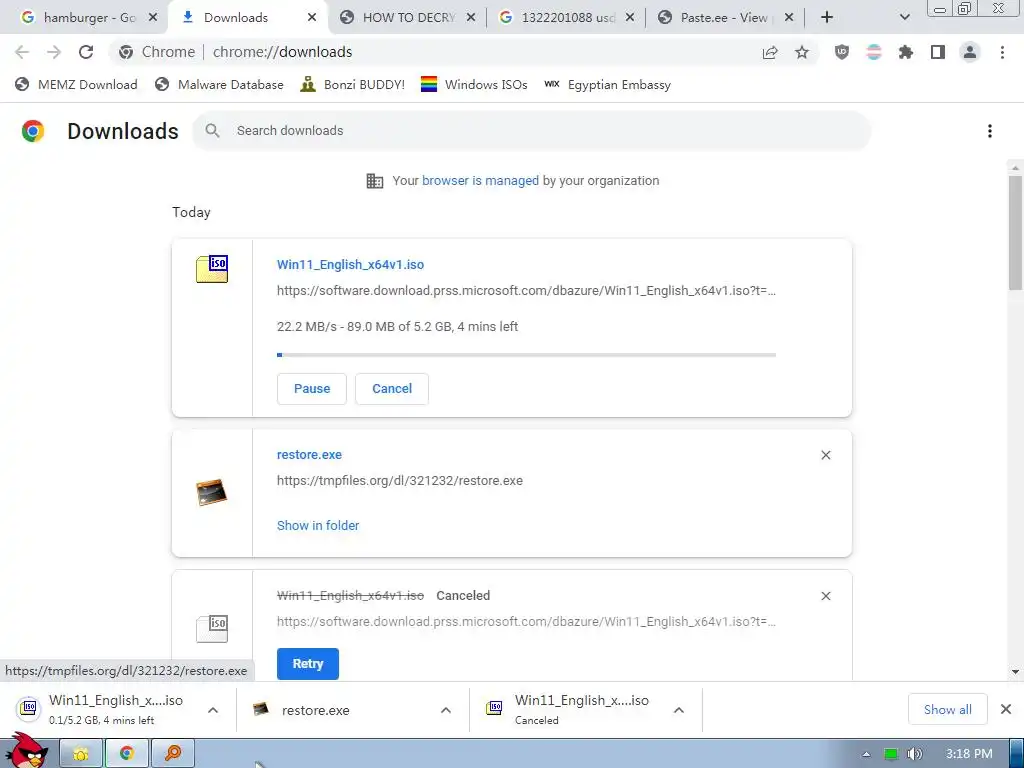
Task: Switch to the 1322201088 usd tab
Action: [567, 18]
